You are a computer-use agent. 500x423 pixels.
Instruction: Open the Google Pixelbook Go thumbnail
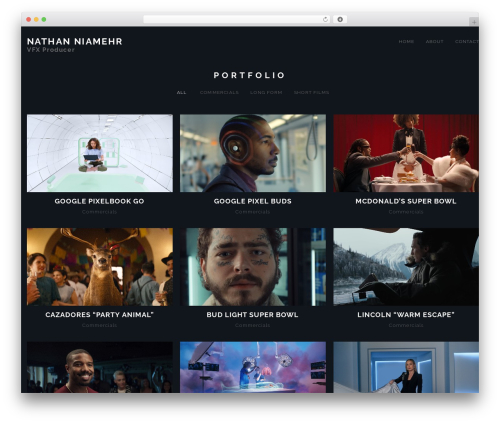coord(100,153)
